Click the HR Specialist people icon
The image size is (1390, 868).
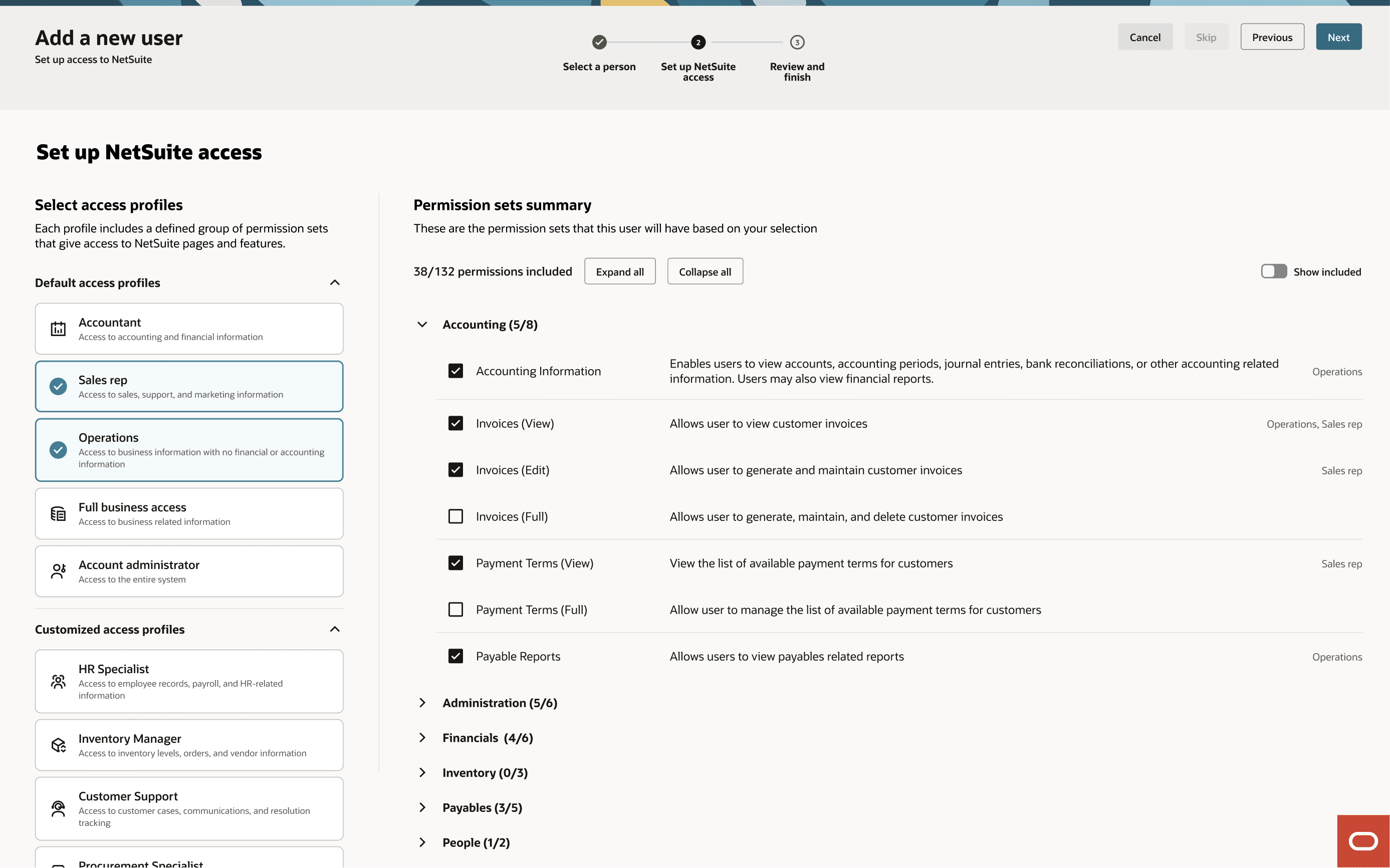58,681
